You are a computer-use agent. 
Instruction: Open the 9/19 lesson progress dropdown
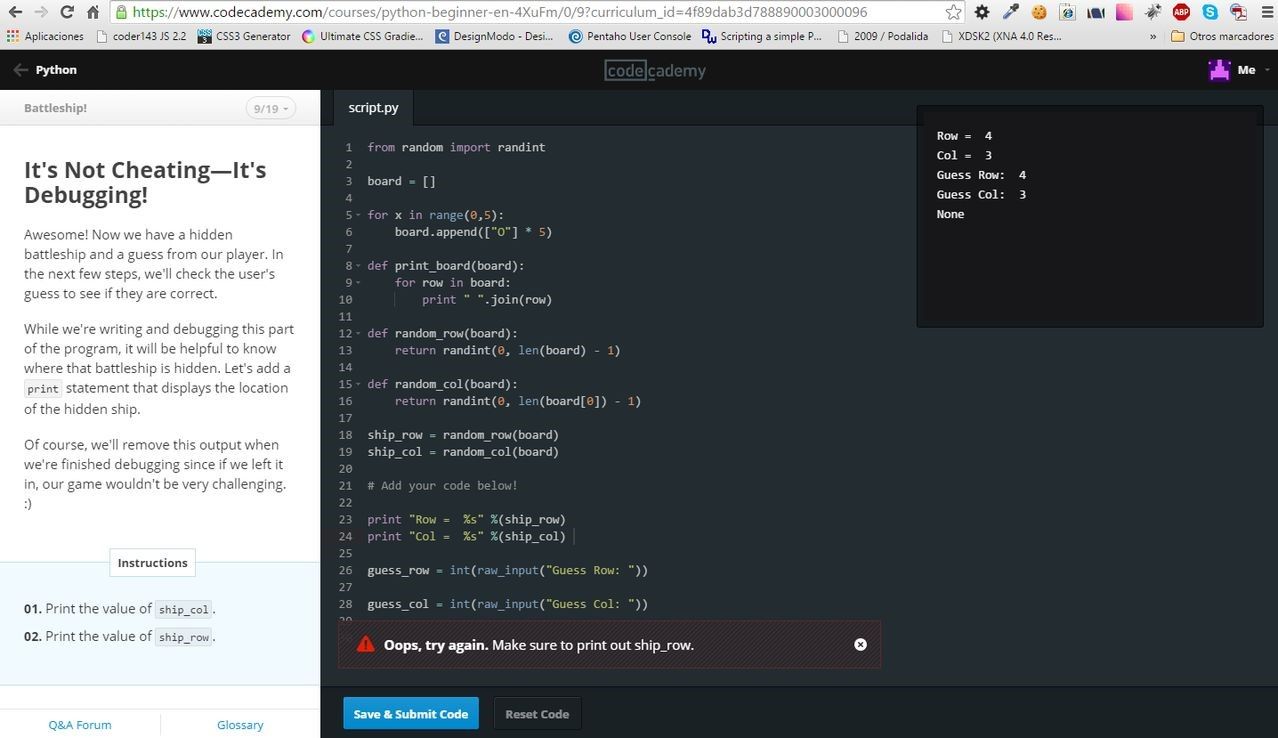coord(269,108)
